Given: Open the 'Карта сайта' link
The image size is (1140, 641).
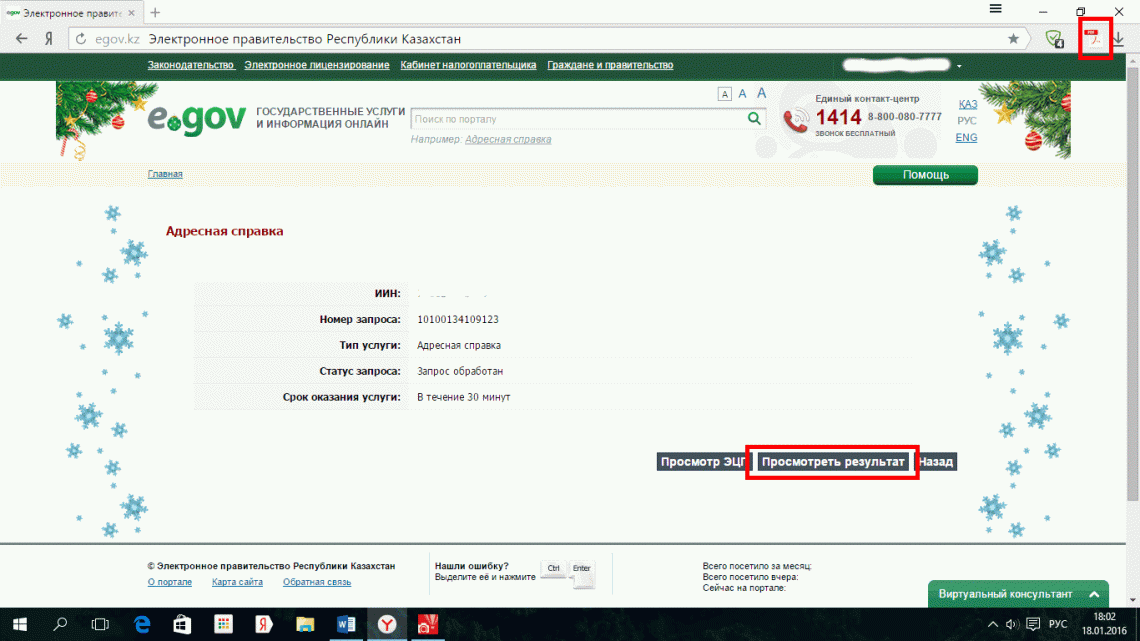Looking at the screenshot, I should click(237, 581).
